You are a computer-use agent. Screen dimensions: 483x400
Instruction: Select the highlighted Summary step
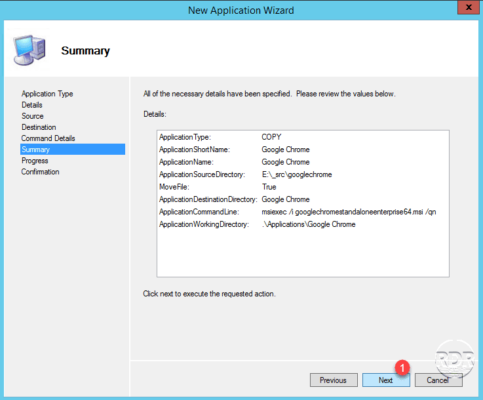pyautogui.click(x=73, y=149)
